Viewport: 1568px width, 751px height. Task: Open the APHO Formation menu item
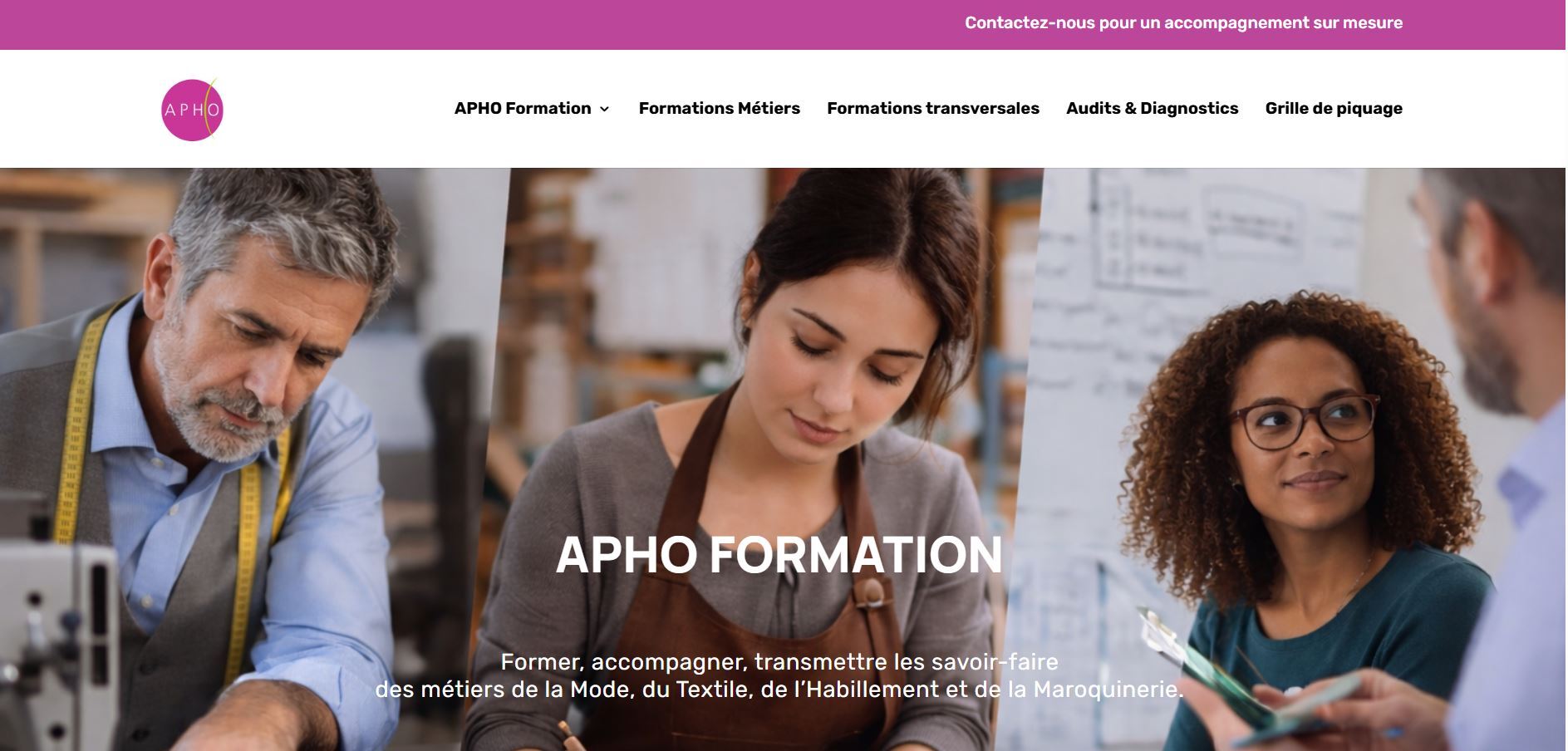[523, 108]
